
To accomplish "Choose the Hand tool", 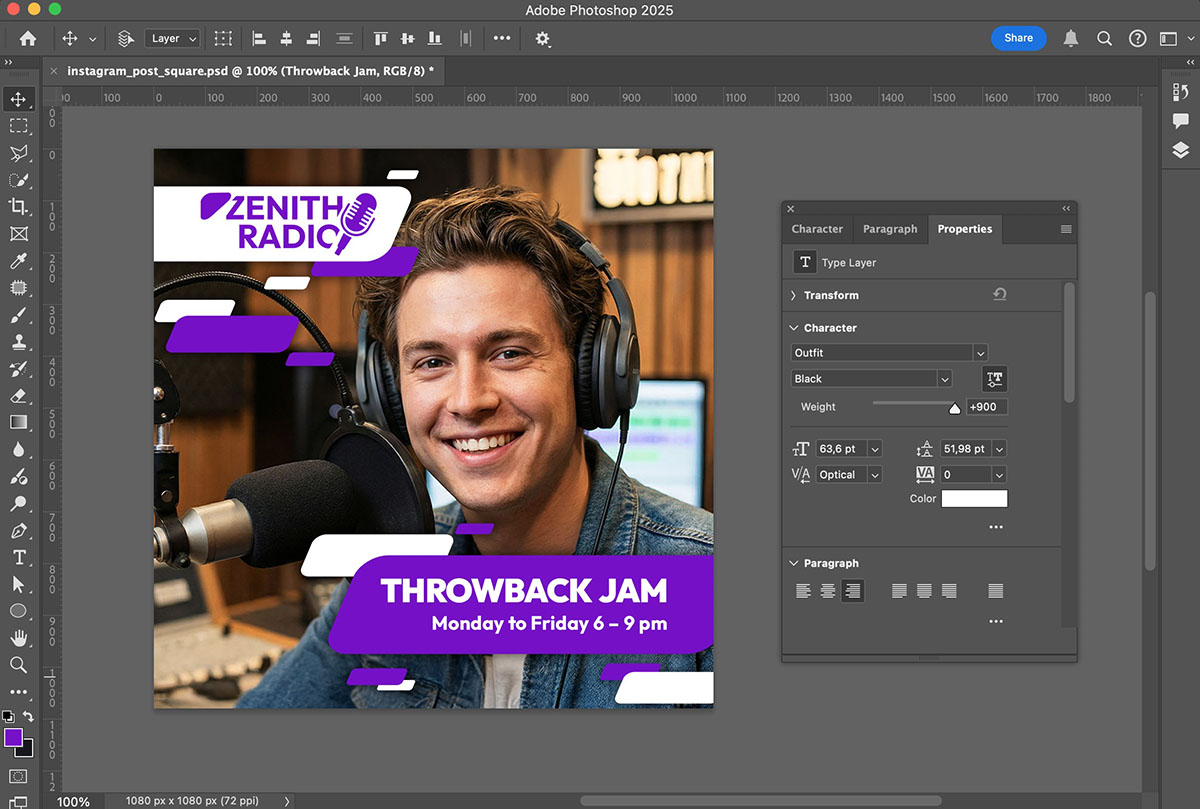I will click(x=18, y=638).
